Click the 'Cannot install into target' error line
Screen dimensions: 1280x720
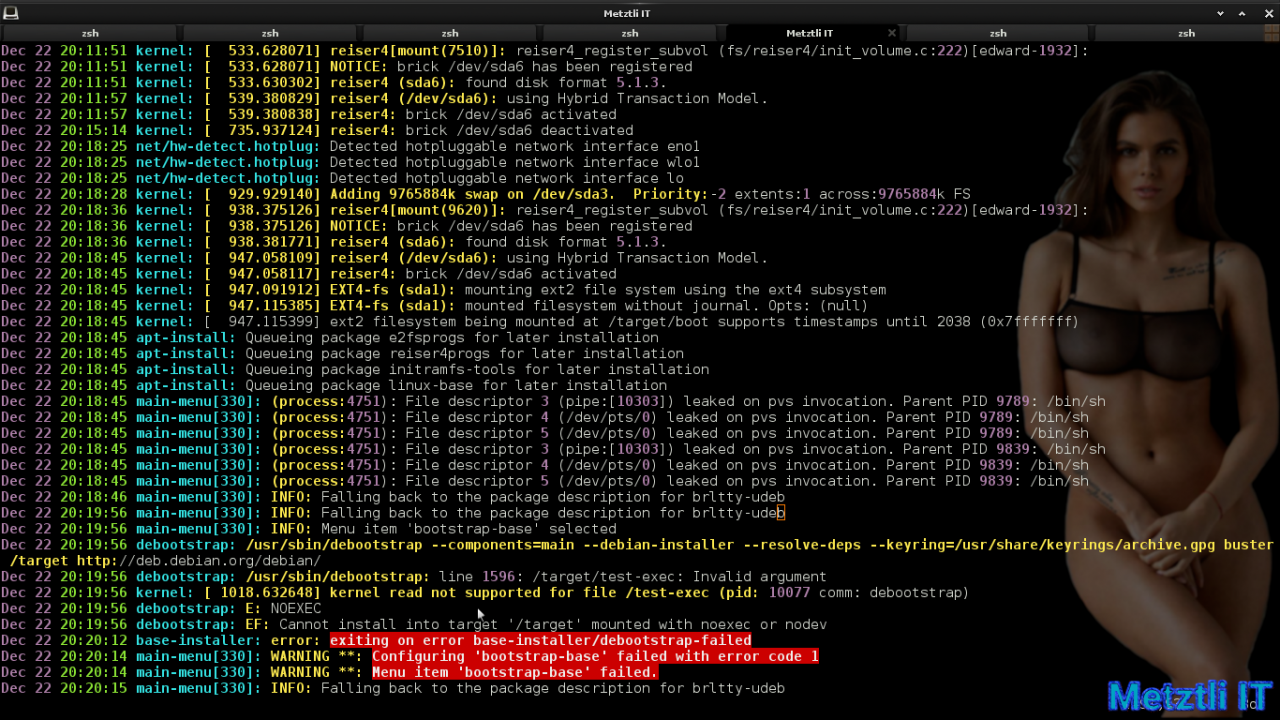pos(553,625)
